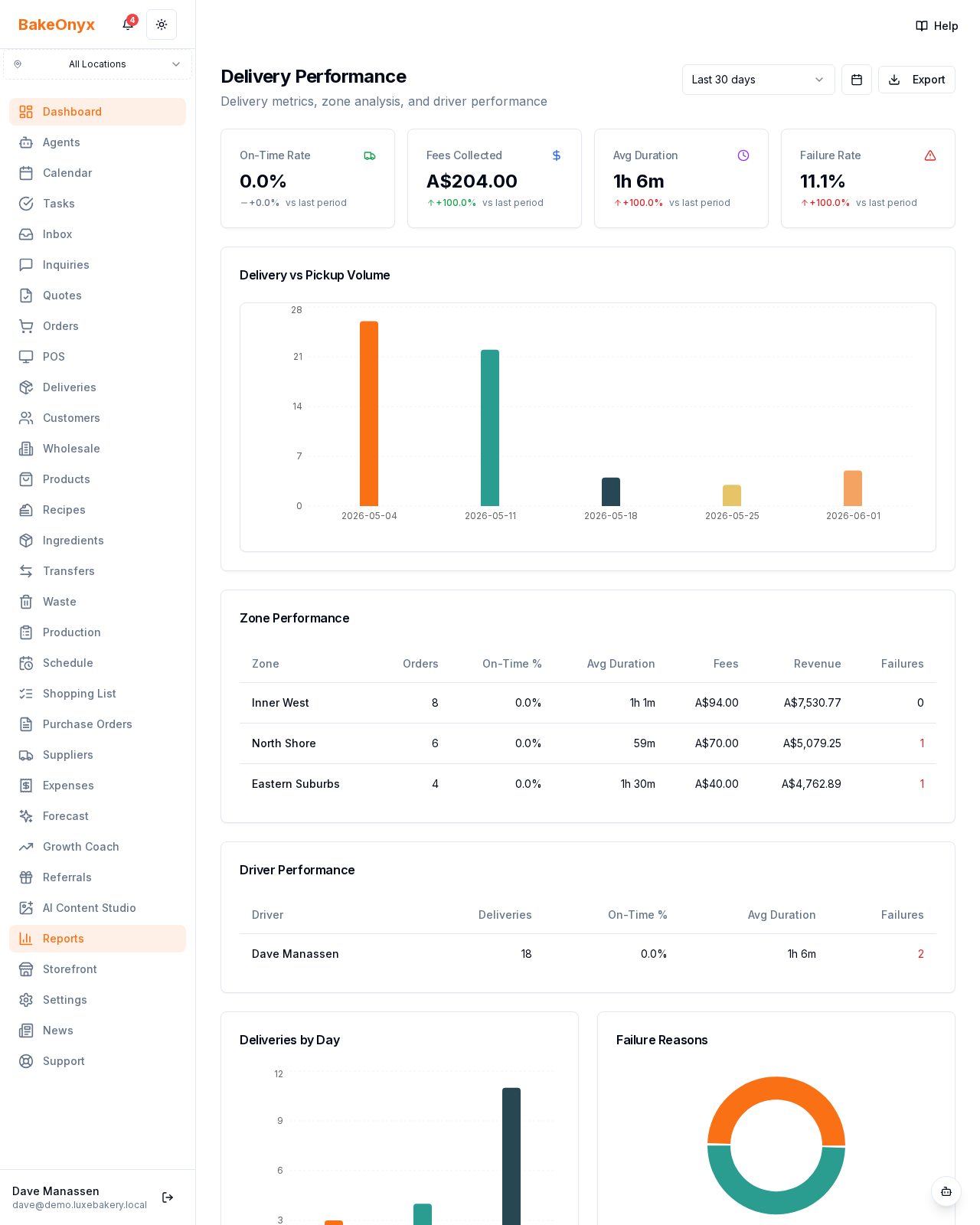Image resolution: width=980 pixels, height=1225 pixels.
Task: Click the Ingredients box icon
Action: pyautogui.click(x=26, y=541)
